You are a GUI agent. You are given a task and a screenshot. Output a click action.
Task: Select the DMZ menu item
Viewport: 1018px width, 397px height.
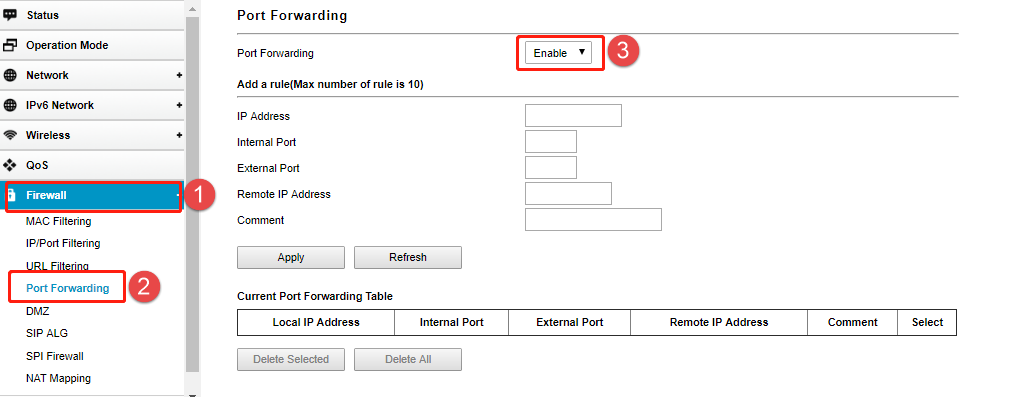point(38,311)
